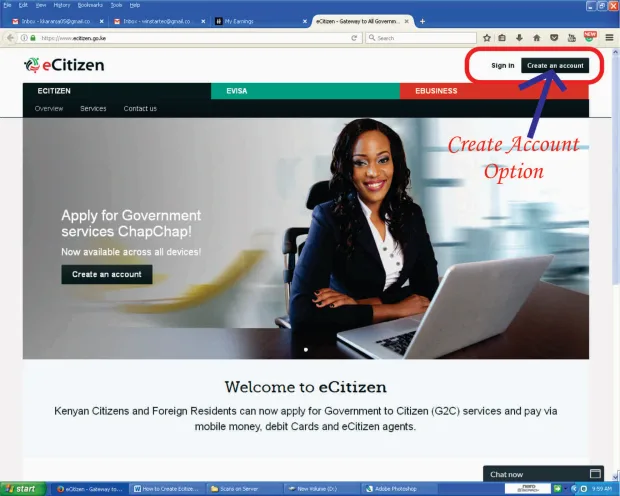Open the Bookmarks menu
The height and width of the screenshot is (496, 620).
tap(90, 5)
